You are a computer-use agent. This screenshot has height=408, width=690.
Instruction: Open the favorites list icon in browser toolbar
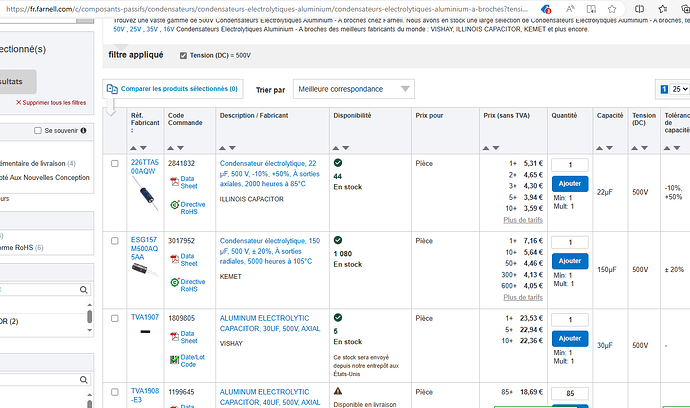pyautogui.click(x=663, y=9)
